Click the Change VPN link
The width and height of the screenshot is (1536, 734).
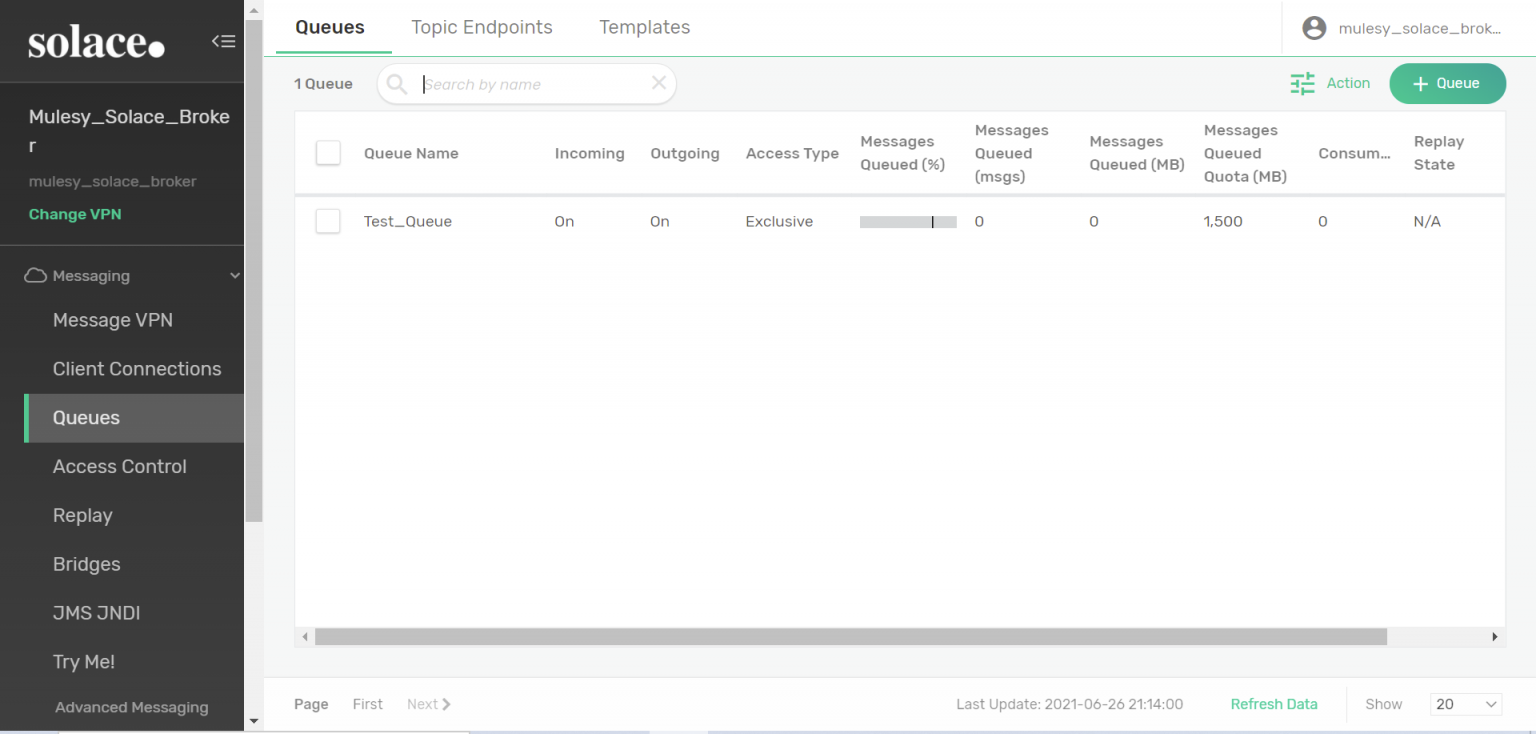point(75,214)
